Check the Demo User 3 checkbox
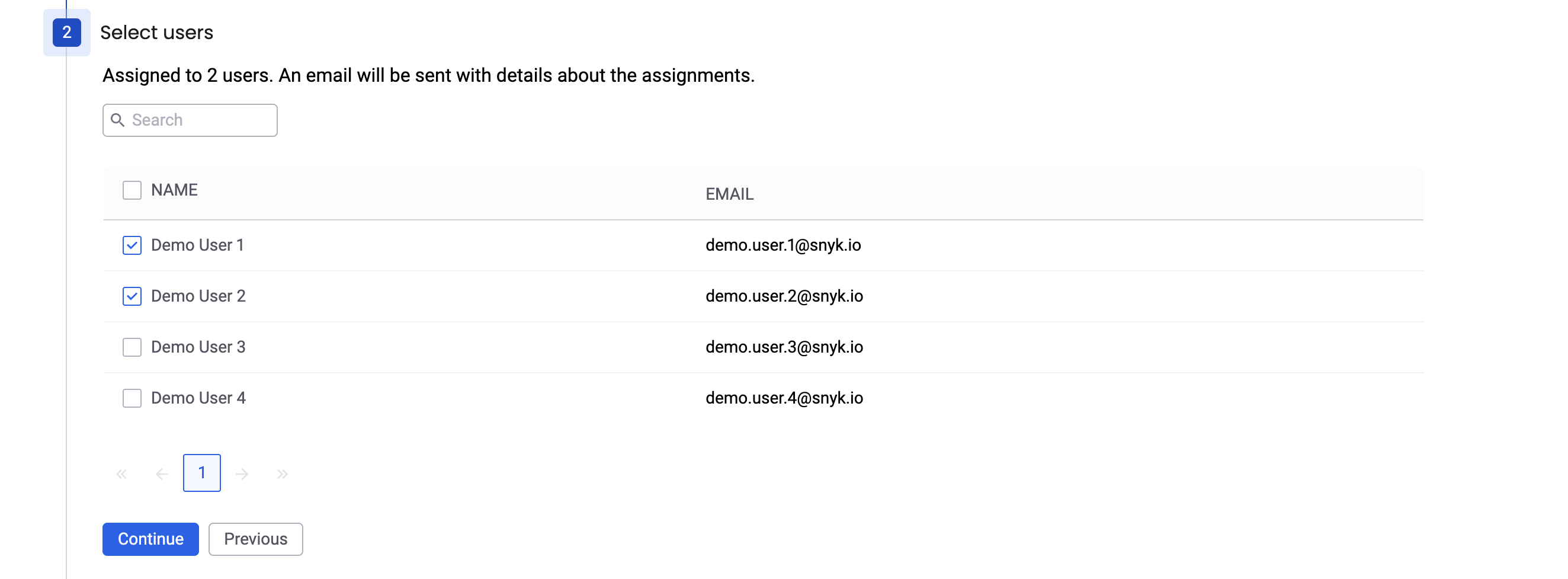 pyautogui.click(x=132, y=347)
